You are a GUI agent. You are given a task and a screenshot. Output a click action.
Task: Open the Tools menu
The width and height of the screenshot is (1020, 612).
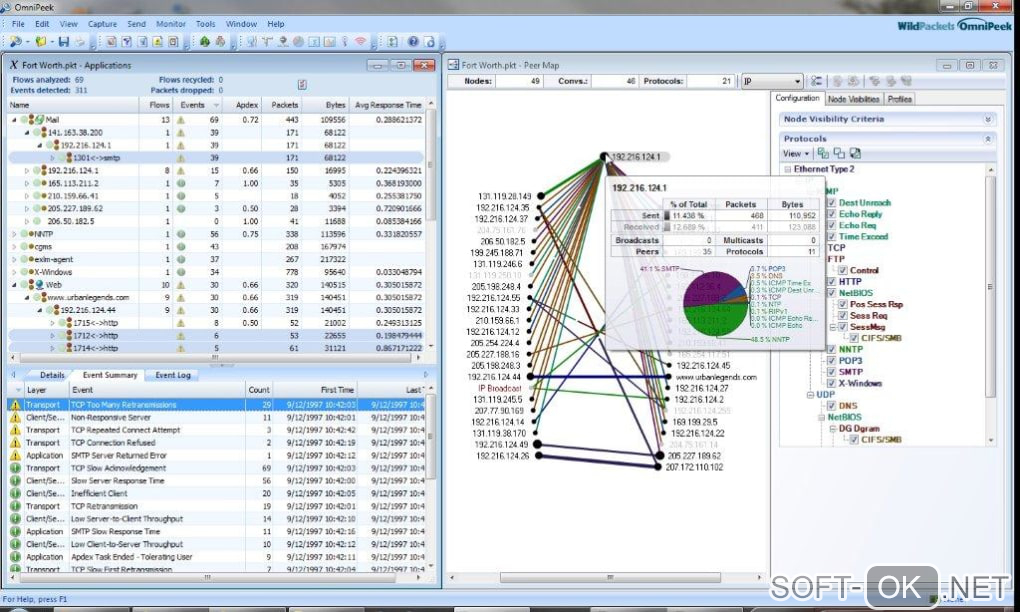(x=206, y=24)
